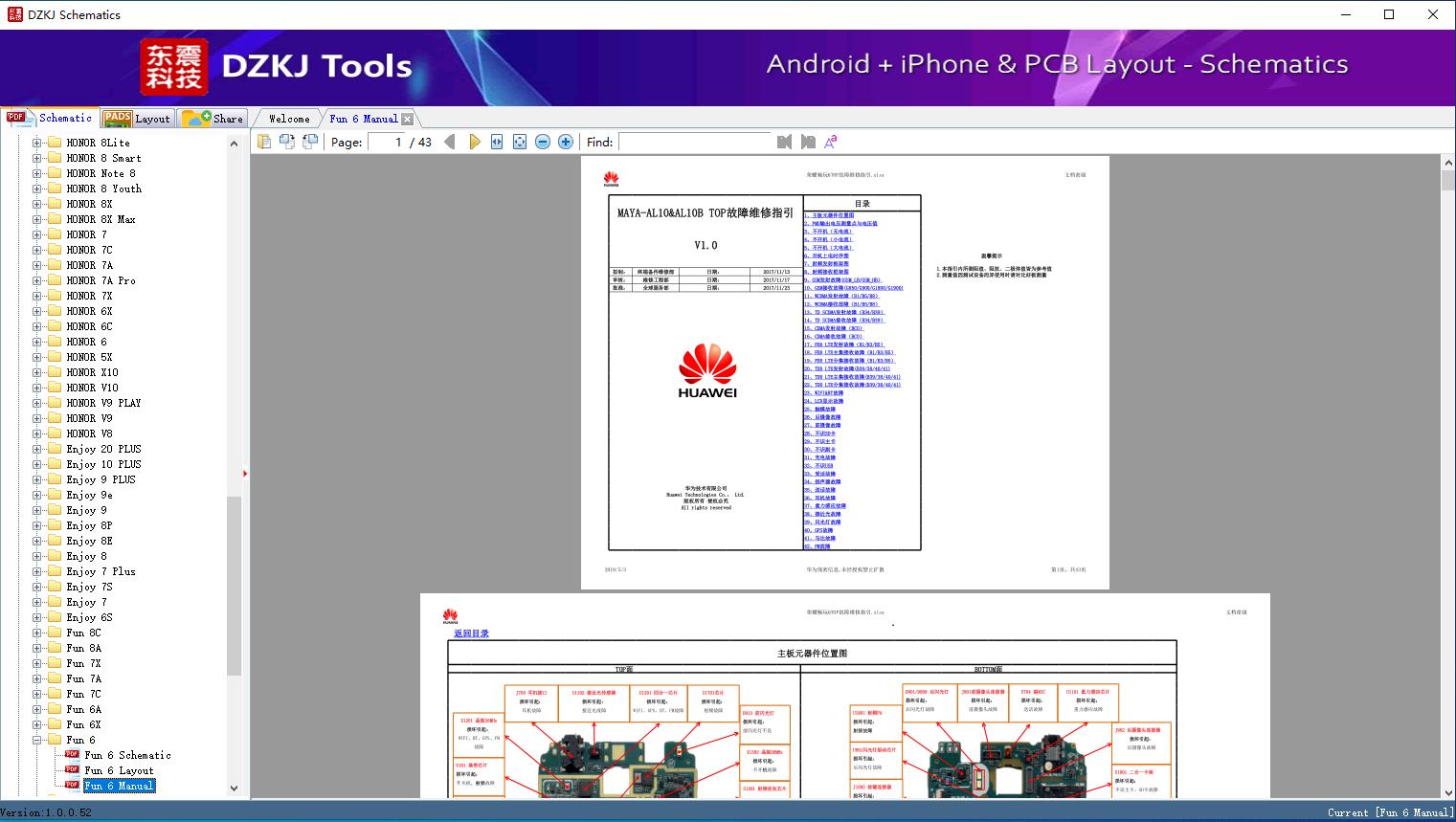Go to the next page
This screenshot has width=1456, height=822.
(x=474, y=142)
